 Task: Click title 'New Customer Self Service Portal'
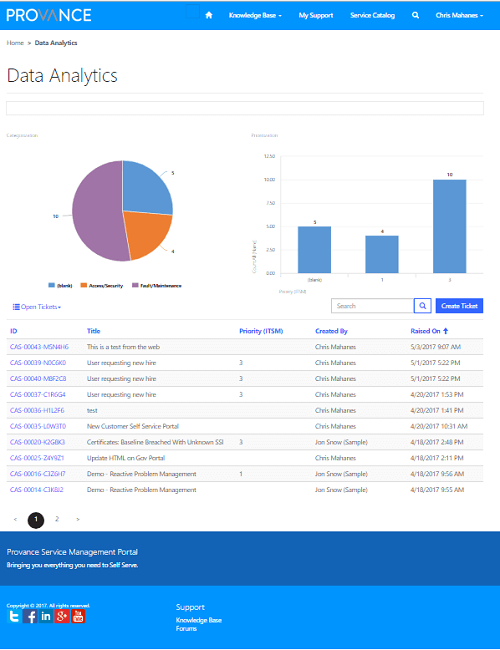click(133, 426)
